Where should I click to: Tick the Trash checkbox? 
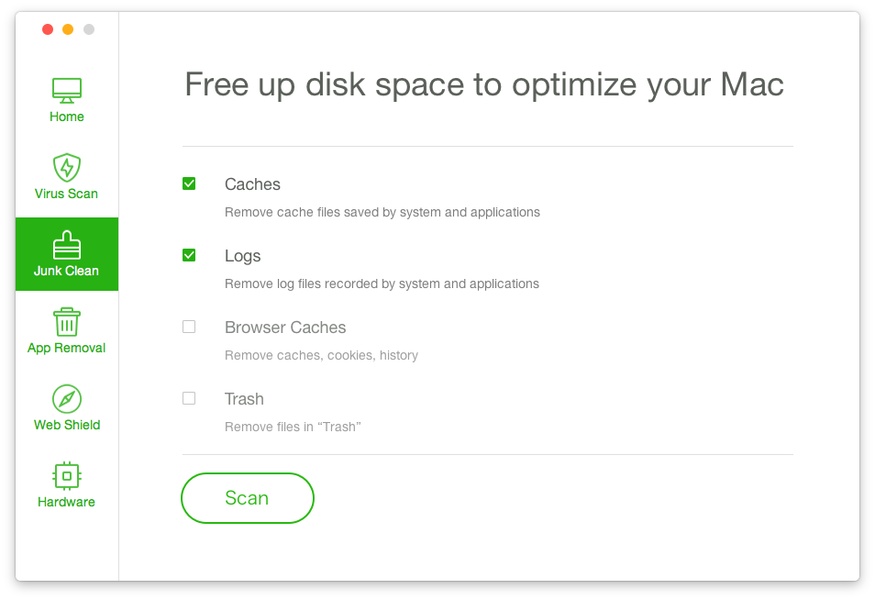click(x=189, y=398)
